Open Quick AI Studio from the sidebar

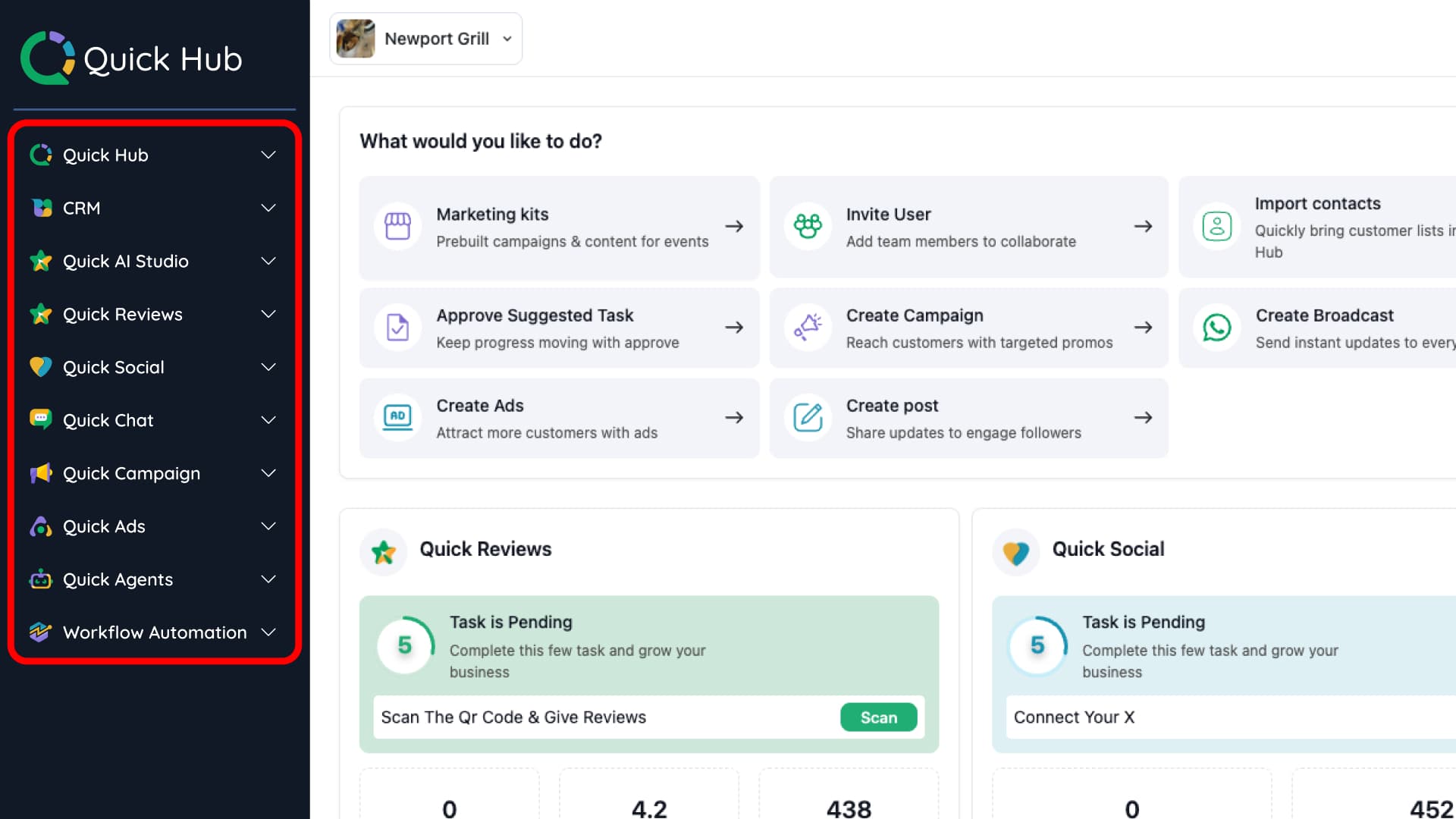point(126,261)
